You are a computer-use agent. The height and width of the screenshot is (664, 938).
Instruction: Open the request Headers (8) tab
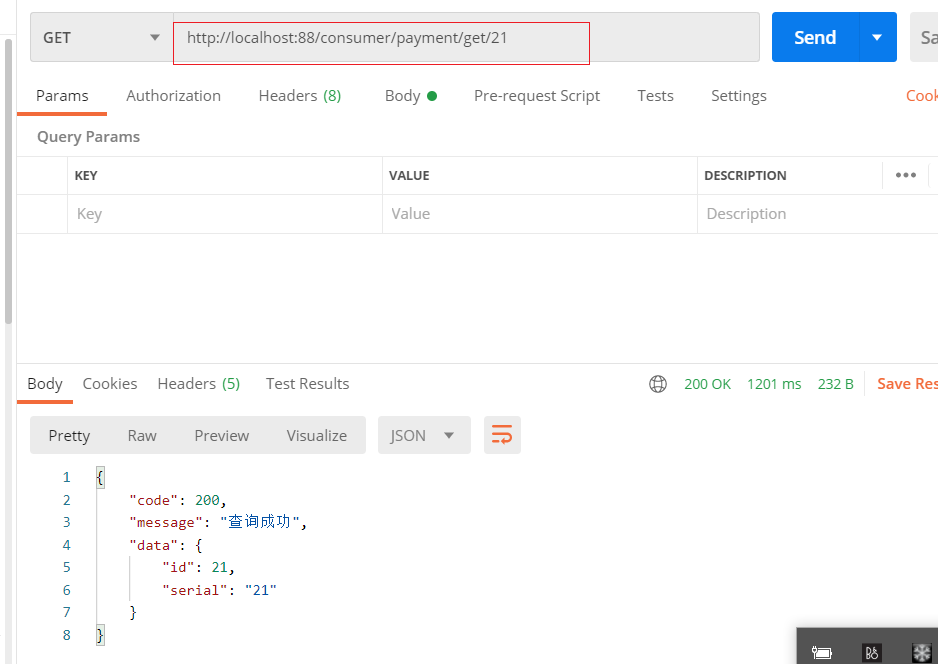pyautogui.click(x=300, y=96)
